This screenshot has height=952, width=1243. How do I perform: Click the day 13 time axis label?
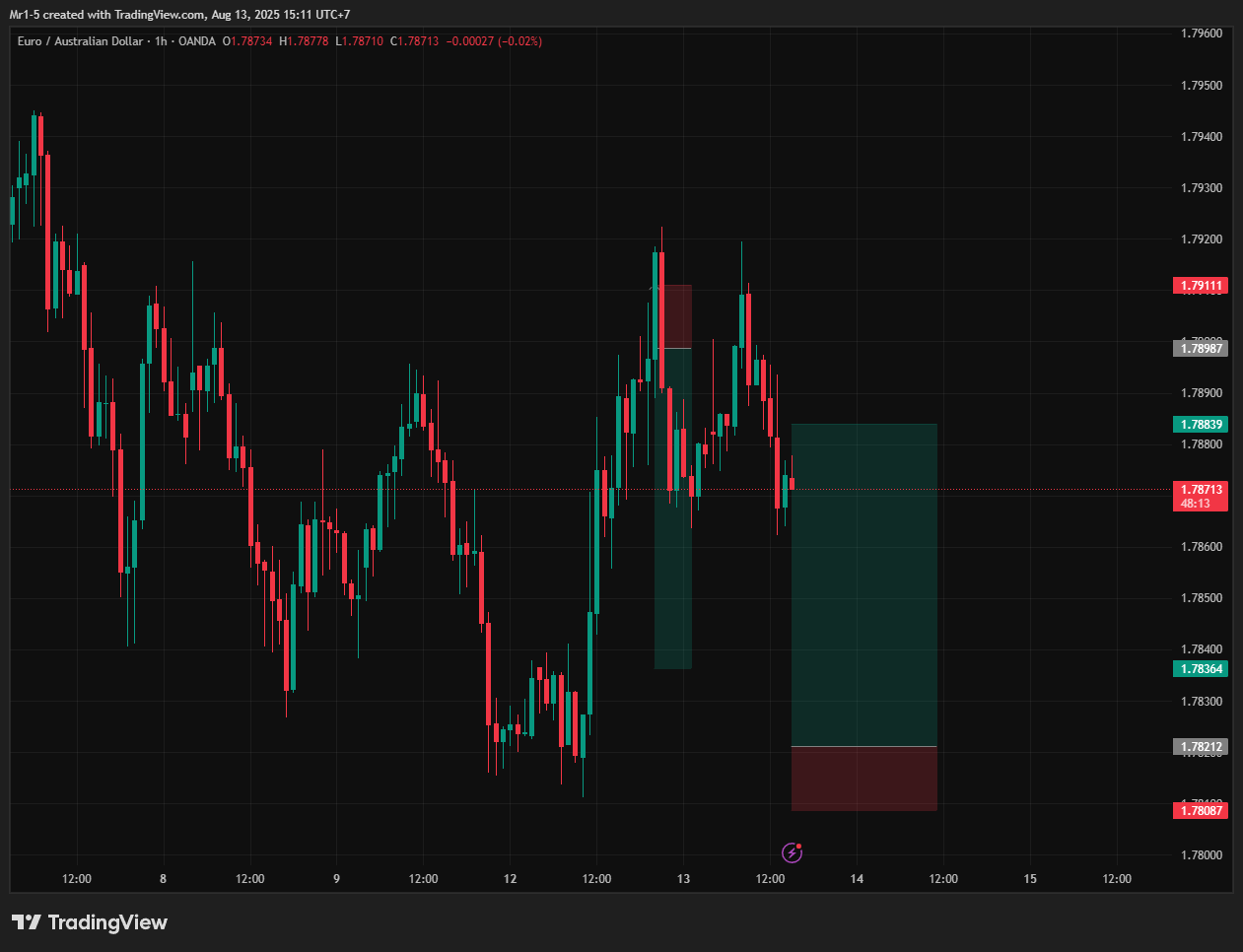[684, 879]
